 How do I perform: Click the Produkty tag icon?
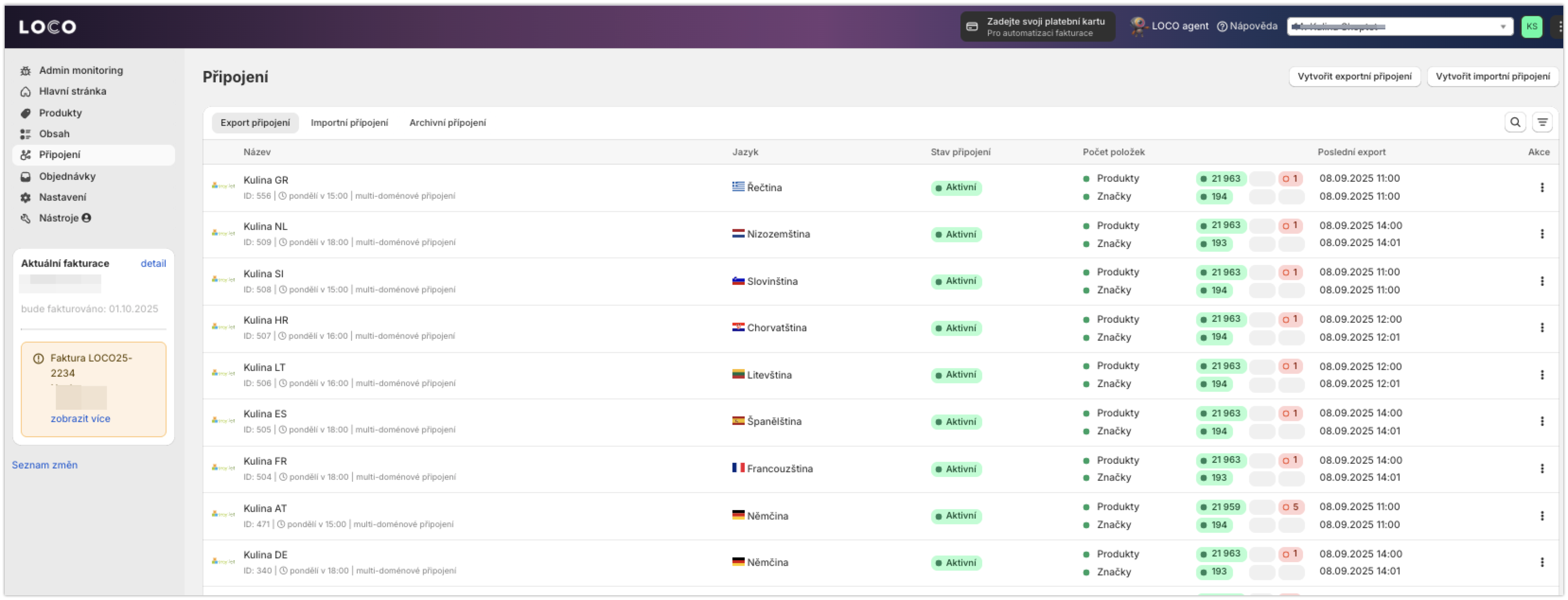point(26,113)
